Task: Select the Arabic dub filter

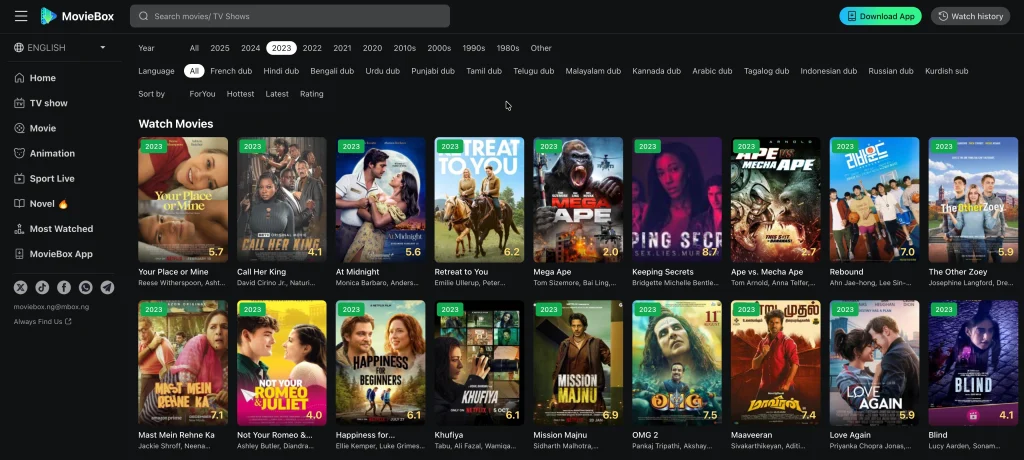Action: coord(712,71)
